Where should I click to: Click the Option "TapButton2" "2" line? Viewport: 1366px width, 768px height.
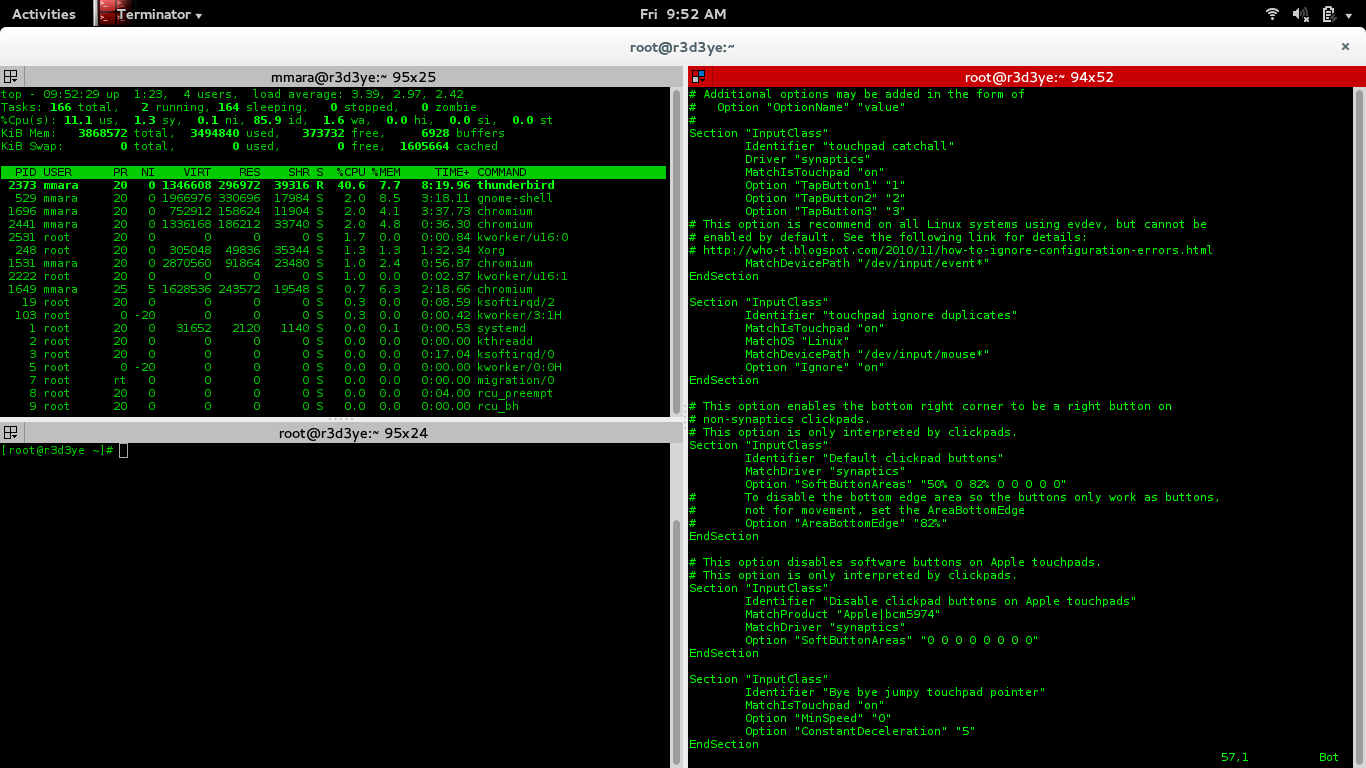point(825,198)
